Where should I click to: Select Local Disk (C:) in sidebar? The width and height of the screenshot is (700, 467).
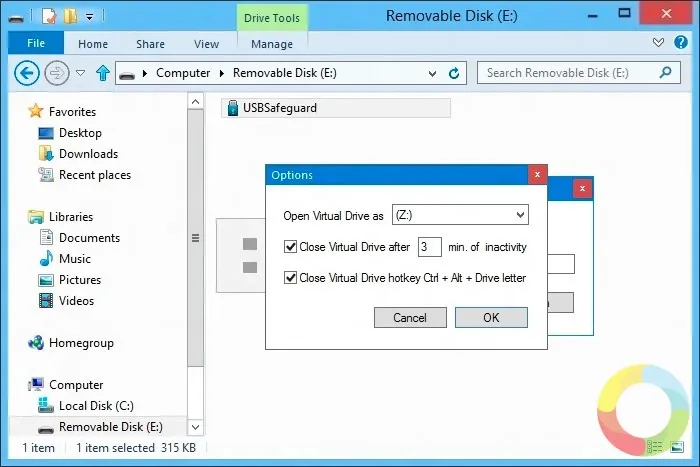tap(86, 405)
